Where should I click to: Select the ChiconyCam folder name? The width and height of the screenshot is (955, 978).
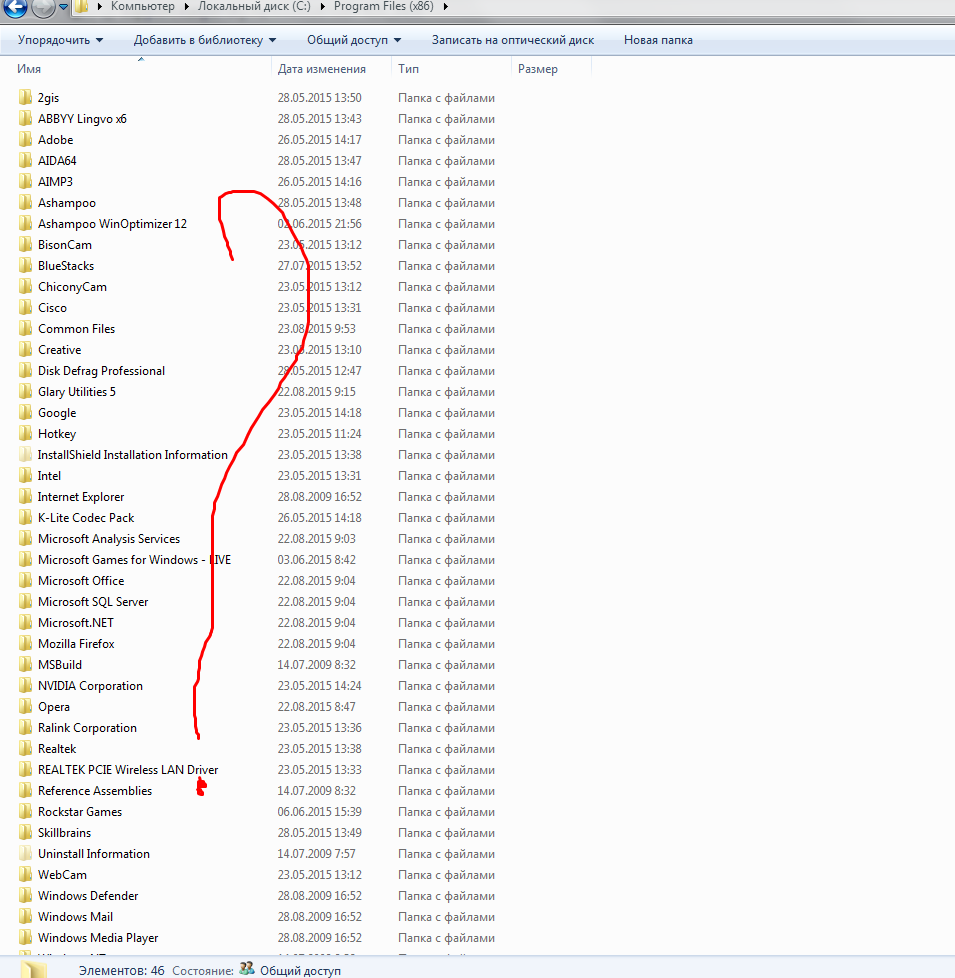click(x=72, y=287)
